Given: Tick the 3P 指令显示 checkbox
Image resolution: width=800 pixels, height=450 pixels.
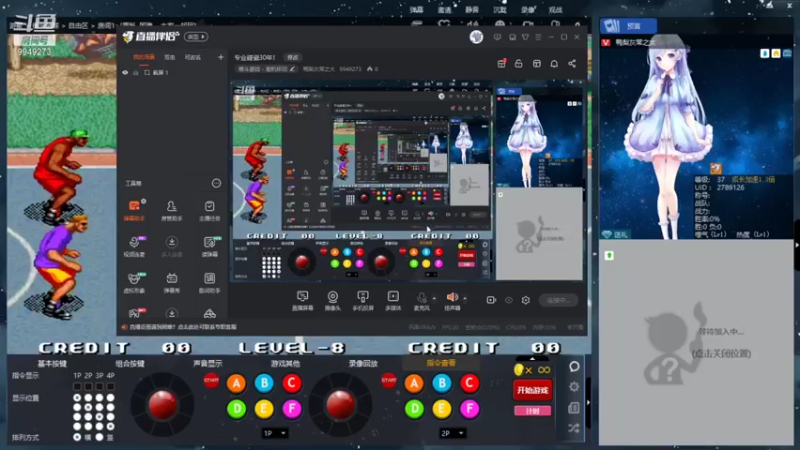Looking at the screenshot, I should click(99, 386).
